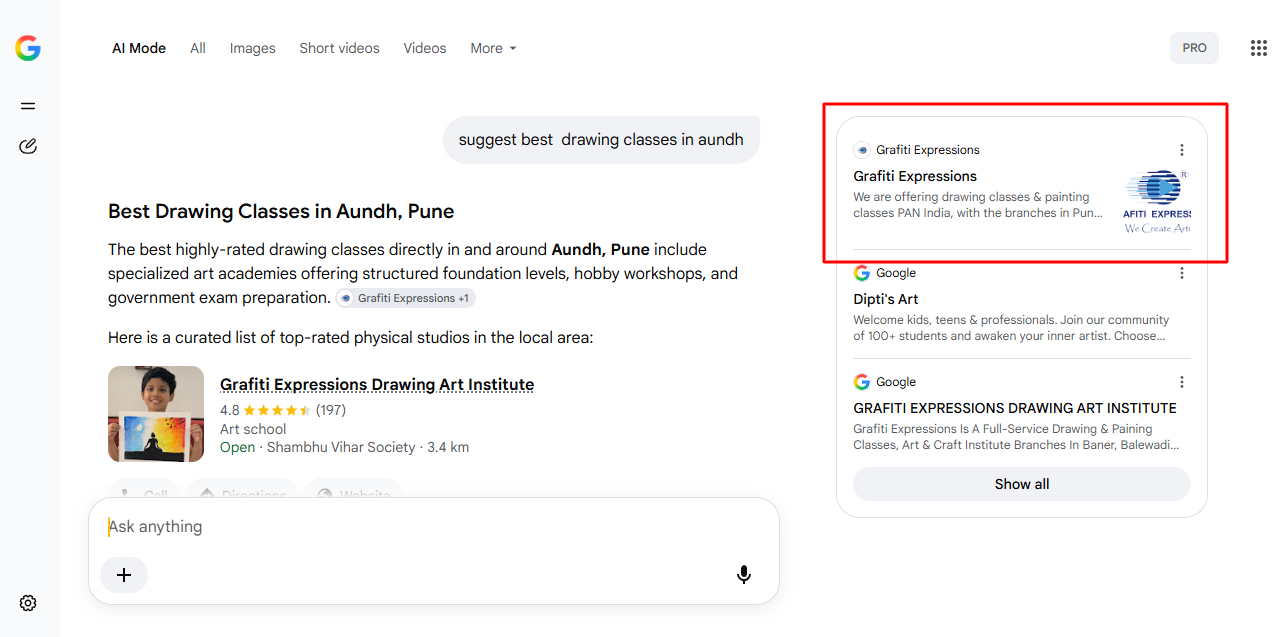
Task: Expand the More dropdown
Action: [x=493, y=48]
